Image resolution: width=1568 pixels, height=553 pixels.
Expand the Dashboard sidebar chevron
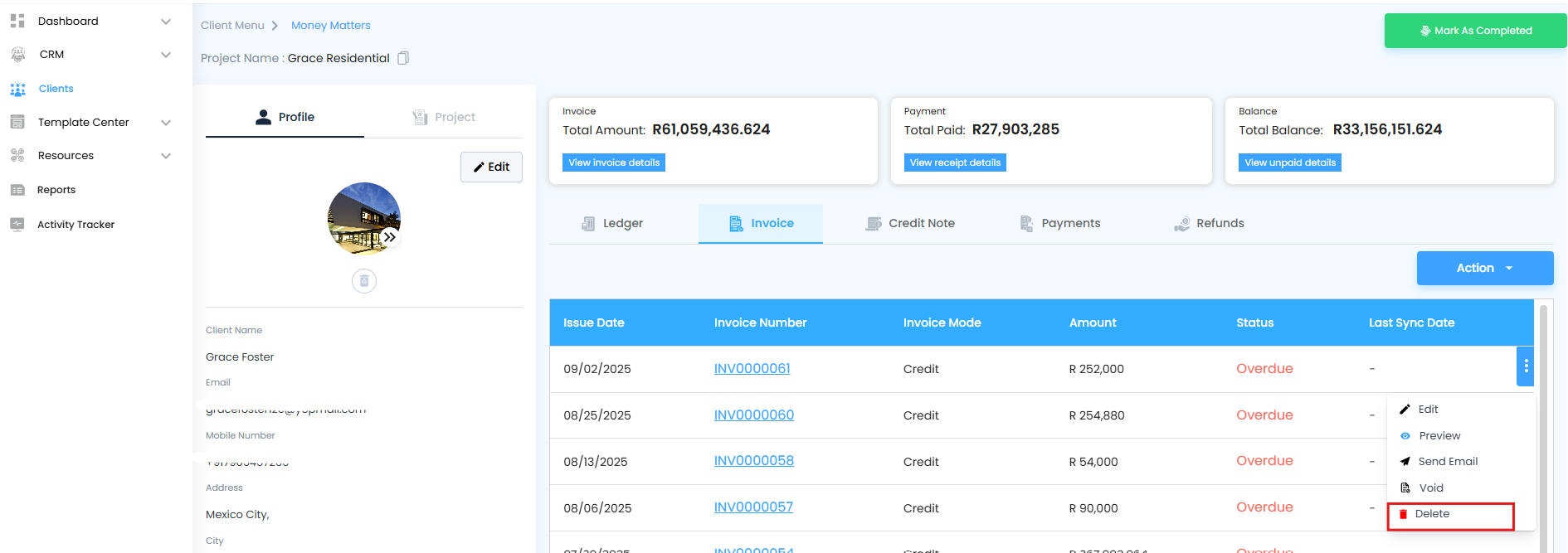tap(166, 22)
